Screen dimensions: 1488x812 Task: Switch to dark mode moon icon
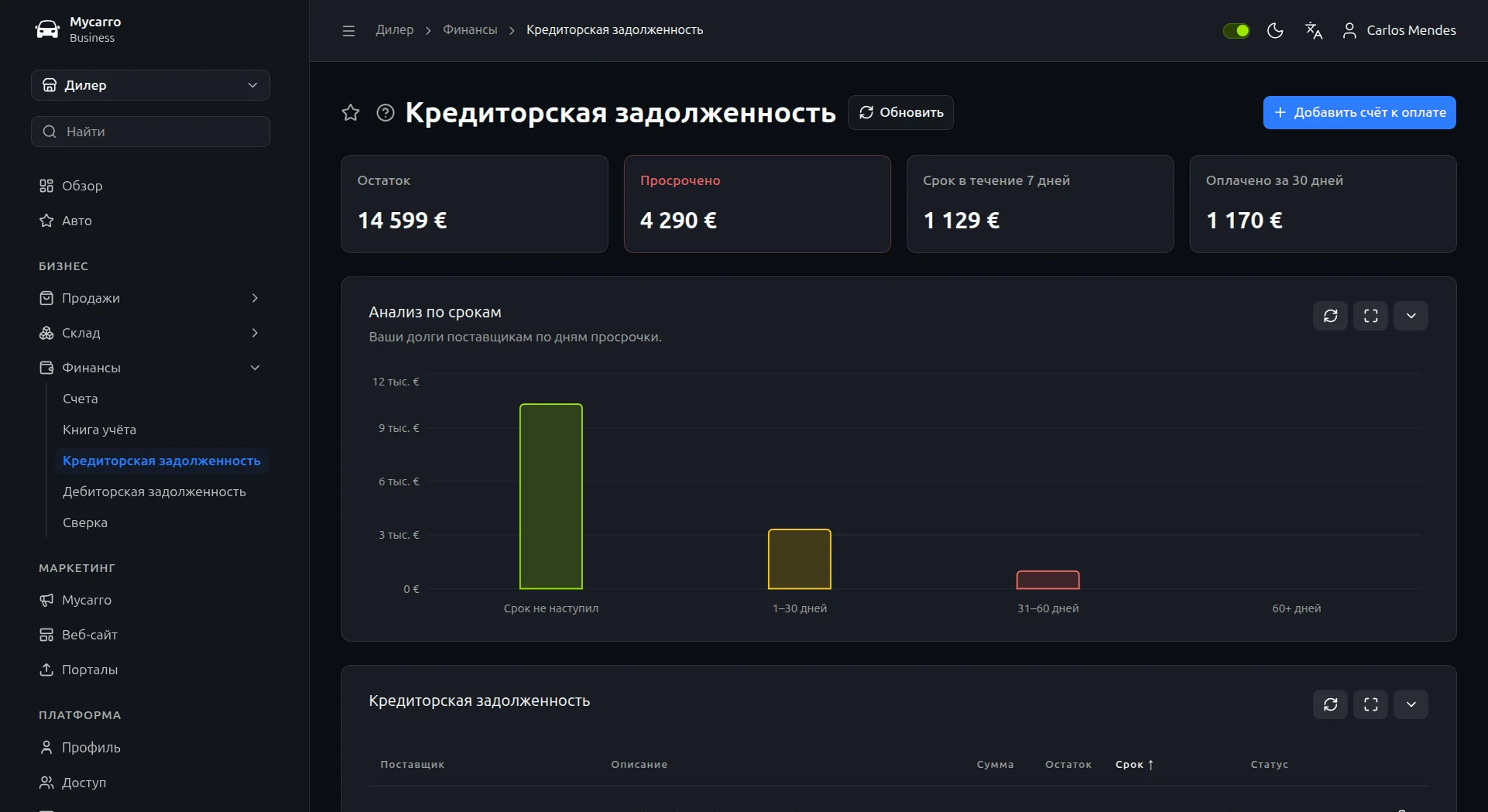pos(1275,30)
